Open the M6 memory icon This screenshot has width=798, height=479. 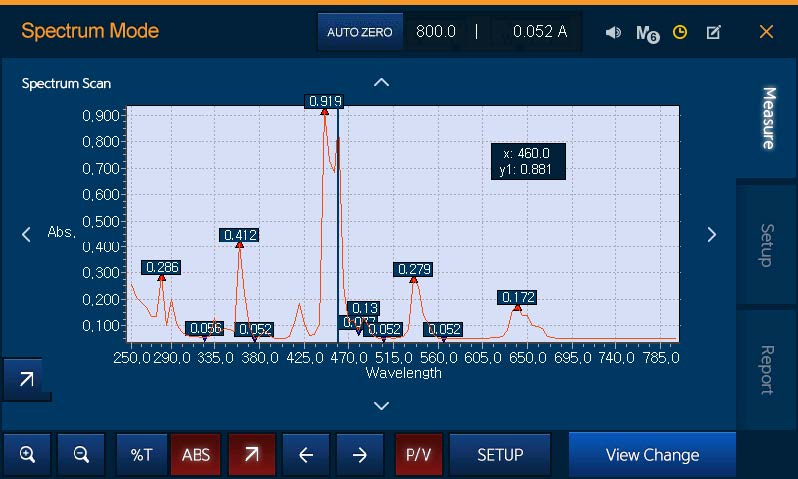point(647,33)
